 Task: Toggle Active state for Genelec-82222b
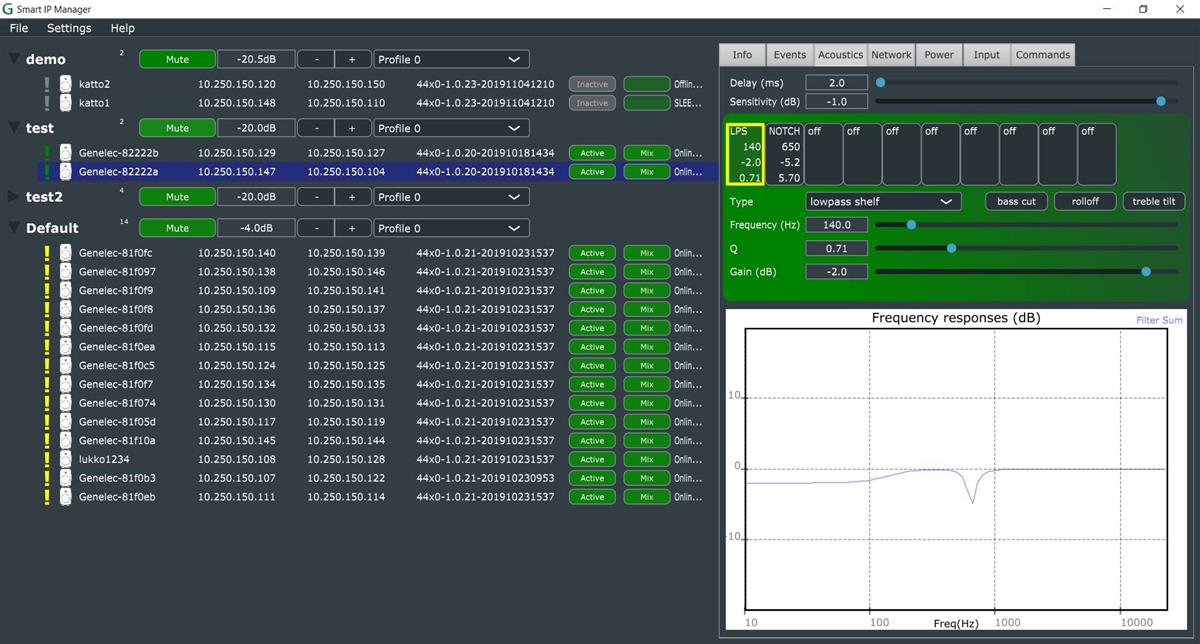[592, 153]
